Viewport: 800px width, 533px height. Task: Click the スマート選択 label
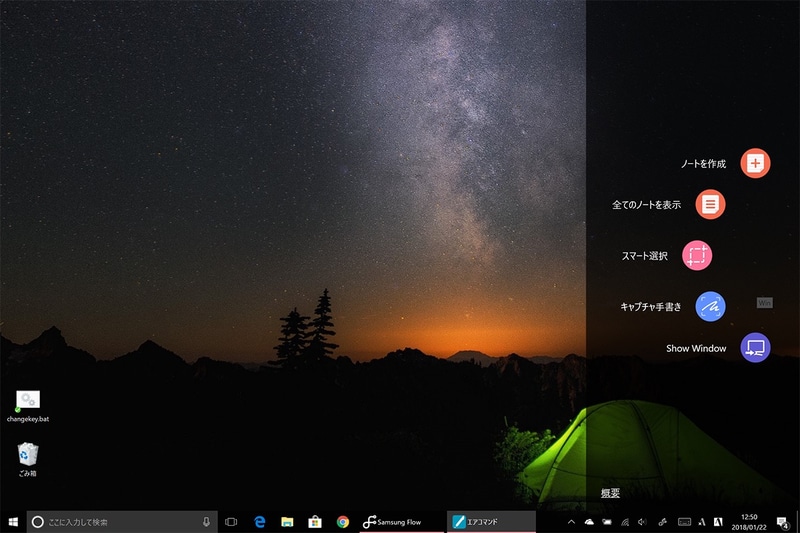click(644, 256)
